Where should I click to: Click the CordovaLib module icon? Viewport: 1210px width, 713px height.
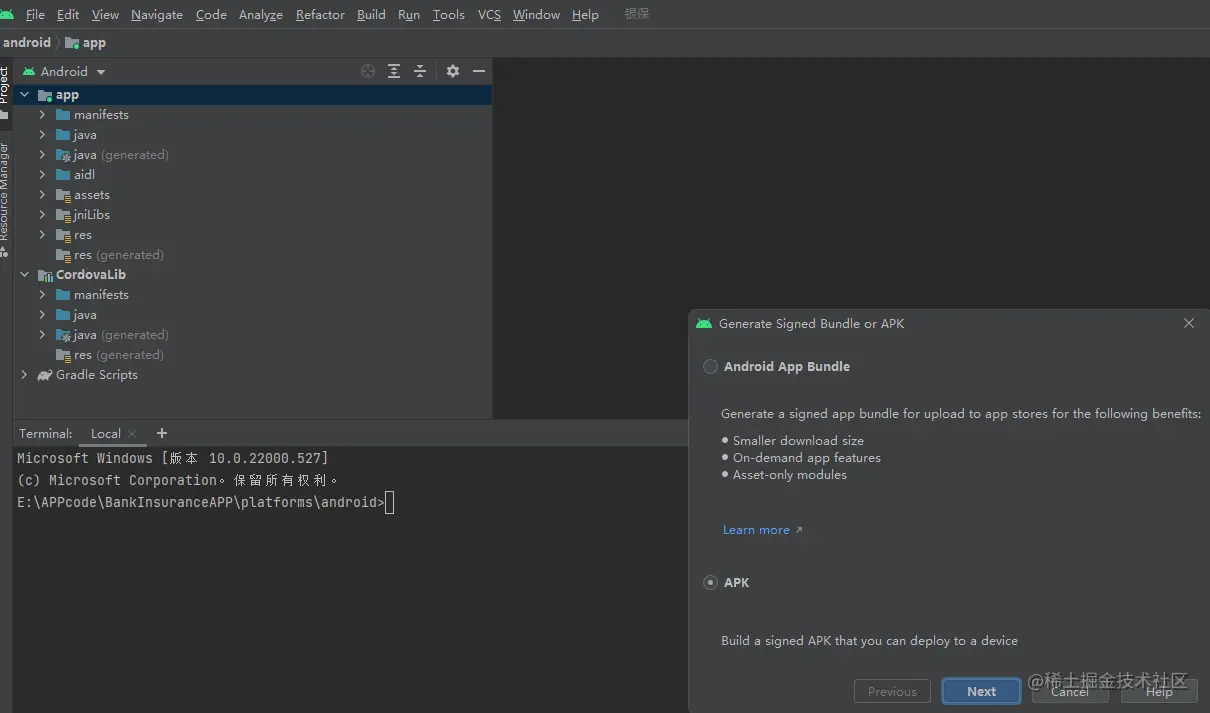click(45, 275)
